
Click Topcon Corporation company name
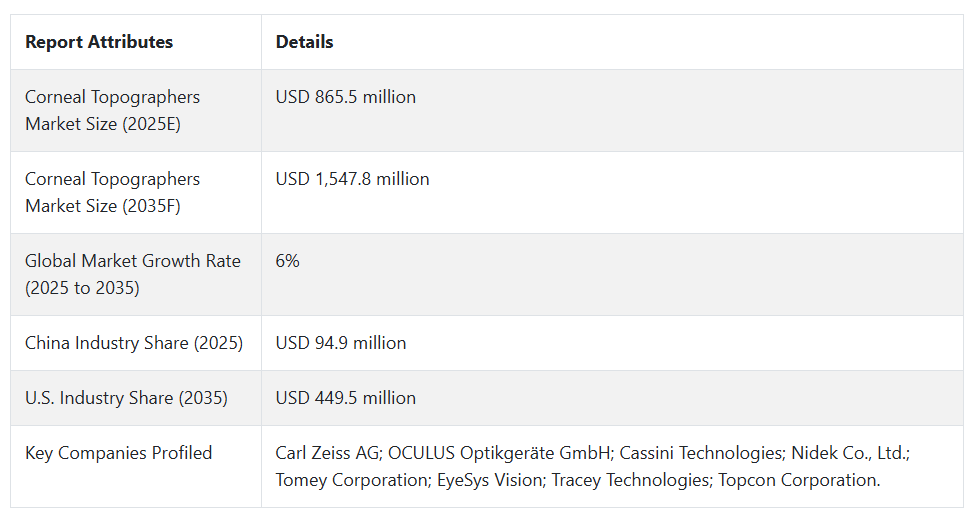coord(797,480)
